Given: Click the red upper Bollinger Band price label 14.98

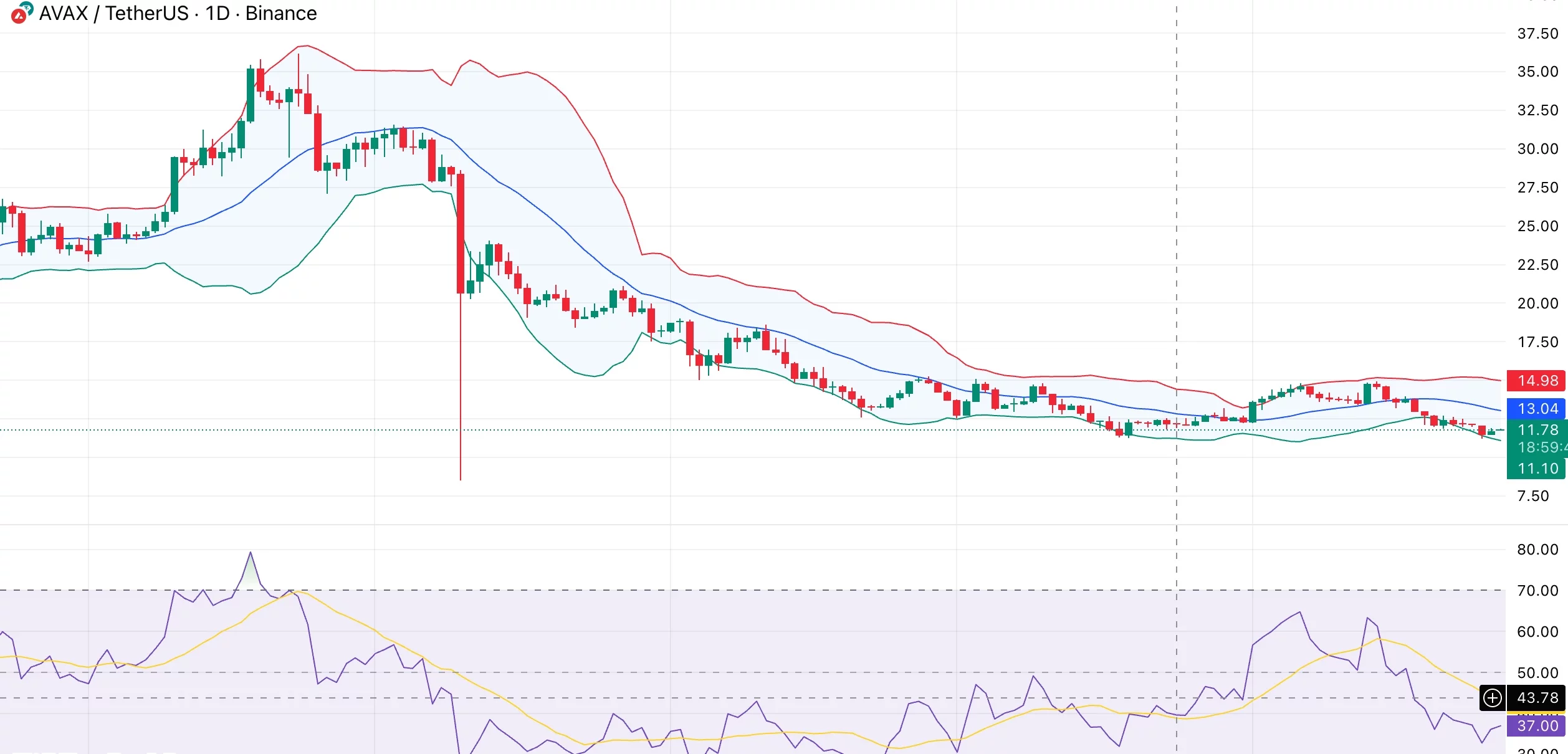Looking at the screenshot, I should click(1536, 381).
